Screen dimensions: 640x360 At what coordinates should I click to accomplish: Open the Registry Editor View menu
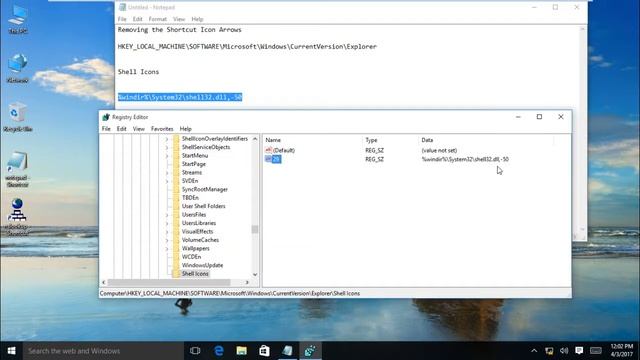(139, 129)
